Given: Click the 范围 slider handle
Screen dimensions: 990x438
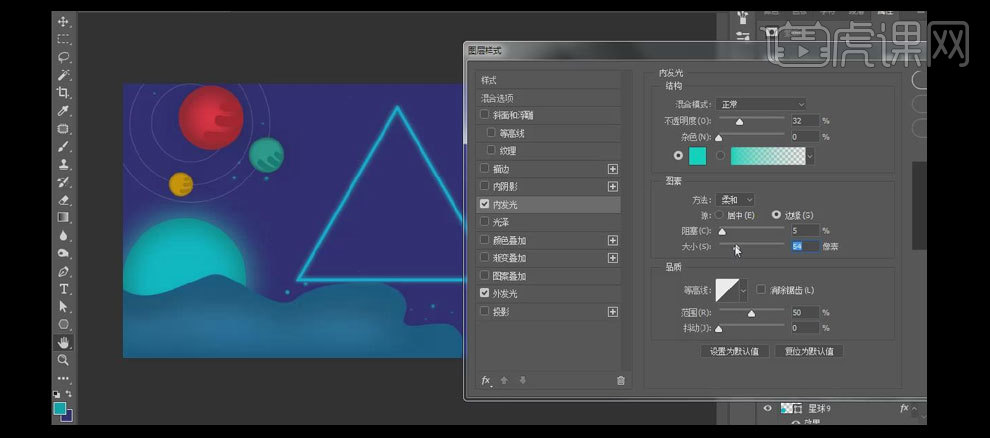Looking at the screenshot, I should tap(751, 314).
